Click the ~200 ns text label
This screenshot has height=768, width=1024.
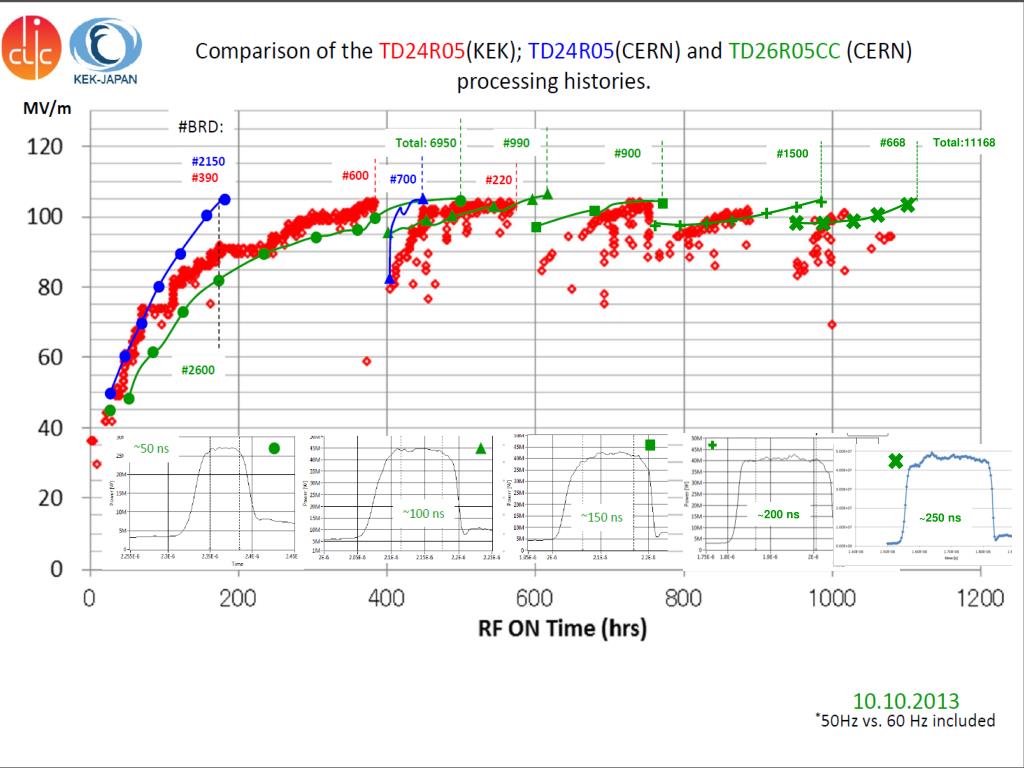pos(778,515)
